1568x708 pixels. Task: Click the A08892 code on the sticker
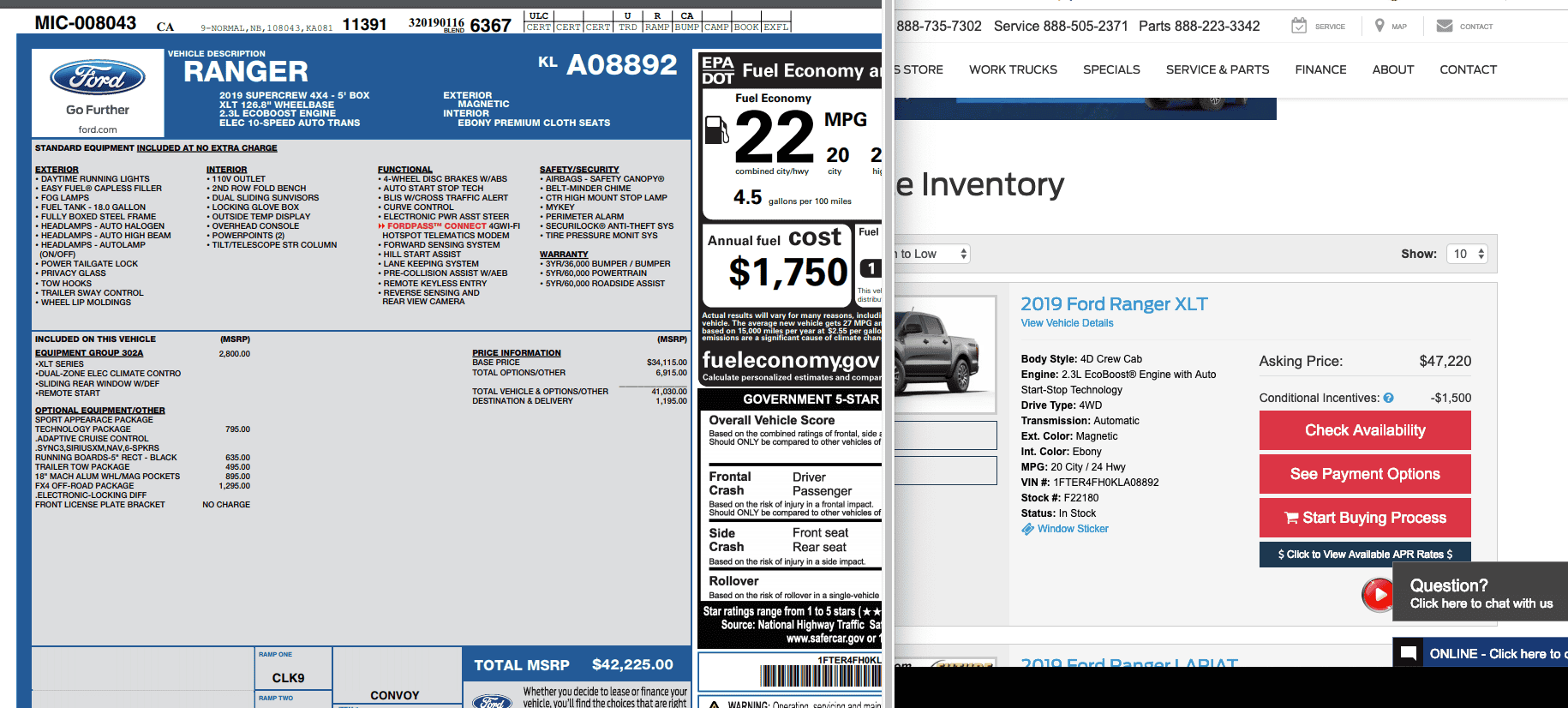tap(622, 65)
